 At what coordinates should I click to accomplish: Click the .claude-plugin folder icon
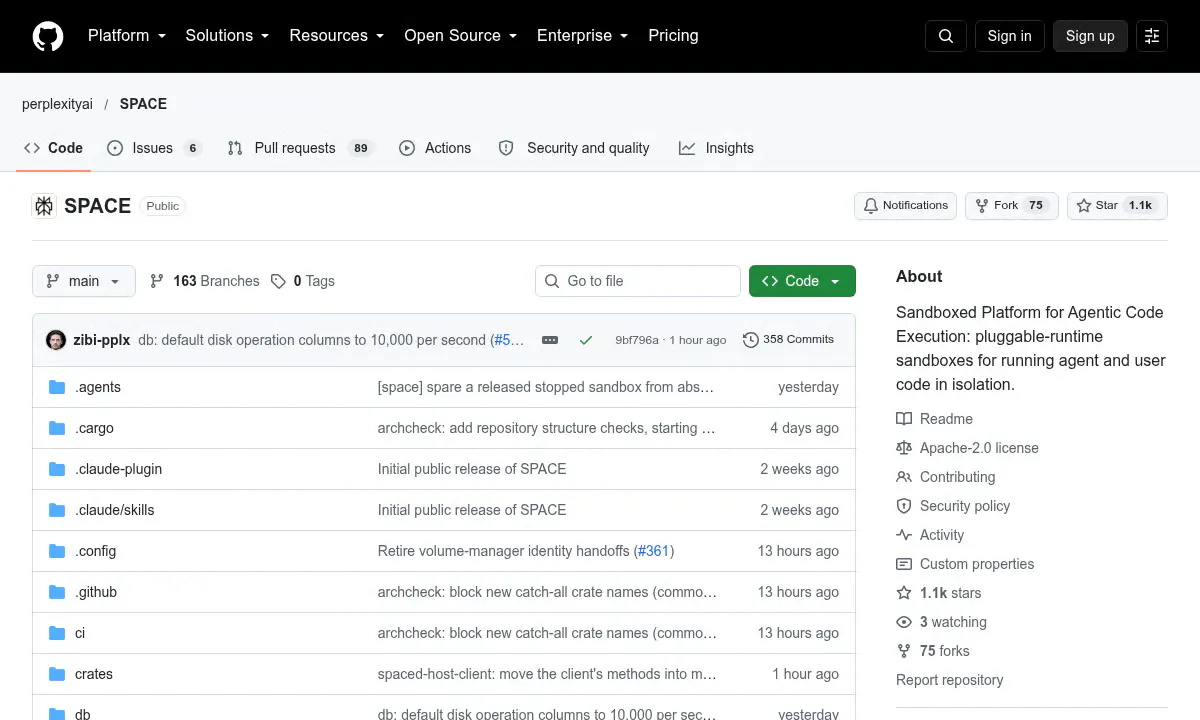[x=57, y=469]
